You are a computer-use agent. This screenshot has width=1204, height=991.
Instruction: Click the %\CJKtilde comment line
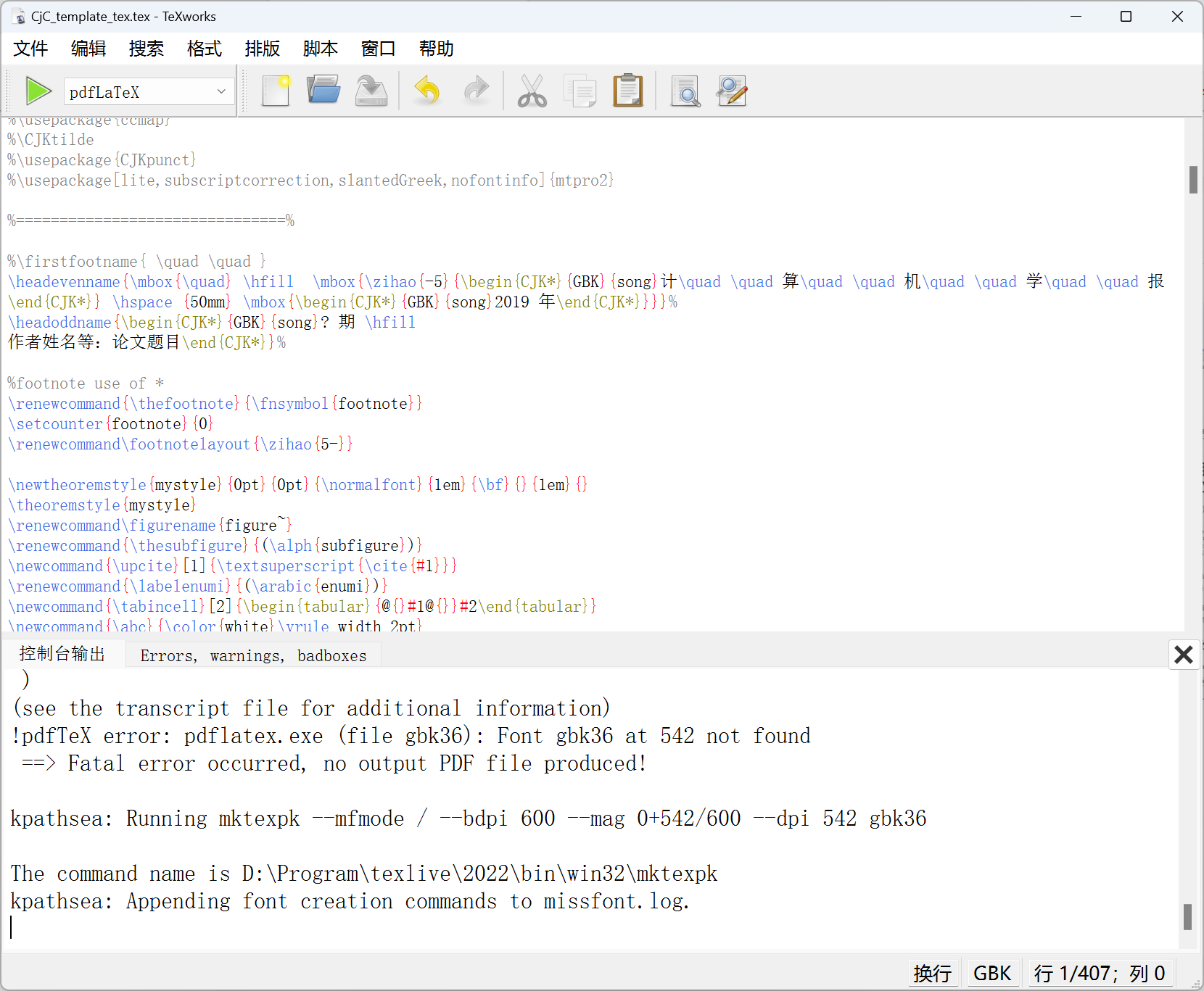(x=51, y=140)
